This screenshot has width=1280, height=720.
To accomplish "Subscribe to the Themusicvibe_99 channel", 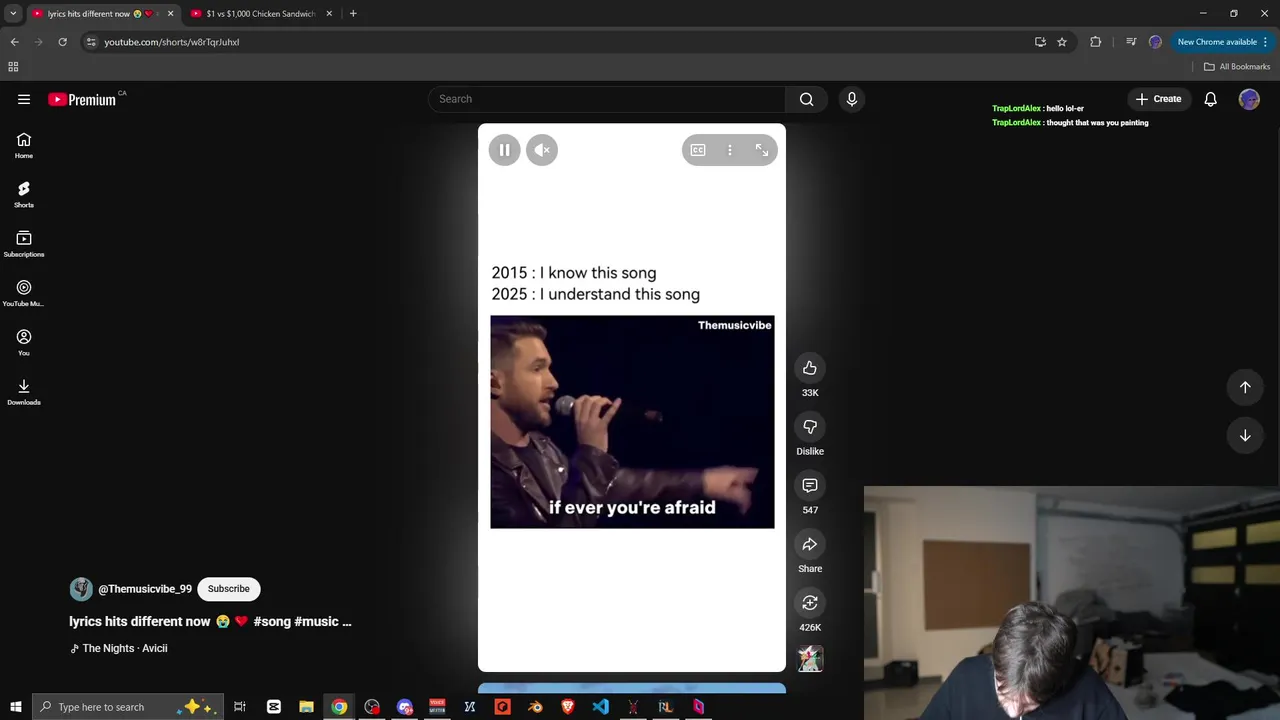I will point(229,589).
